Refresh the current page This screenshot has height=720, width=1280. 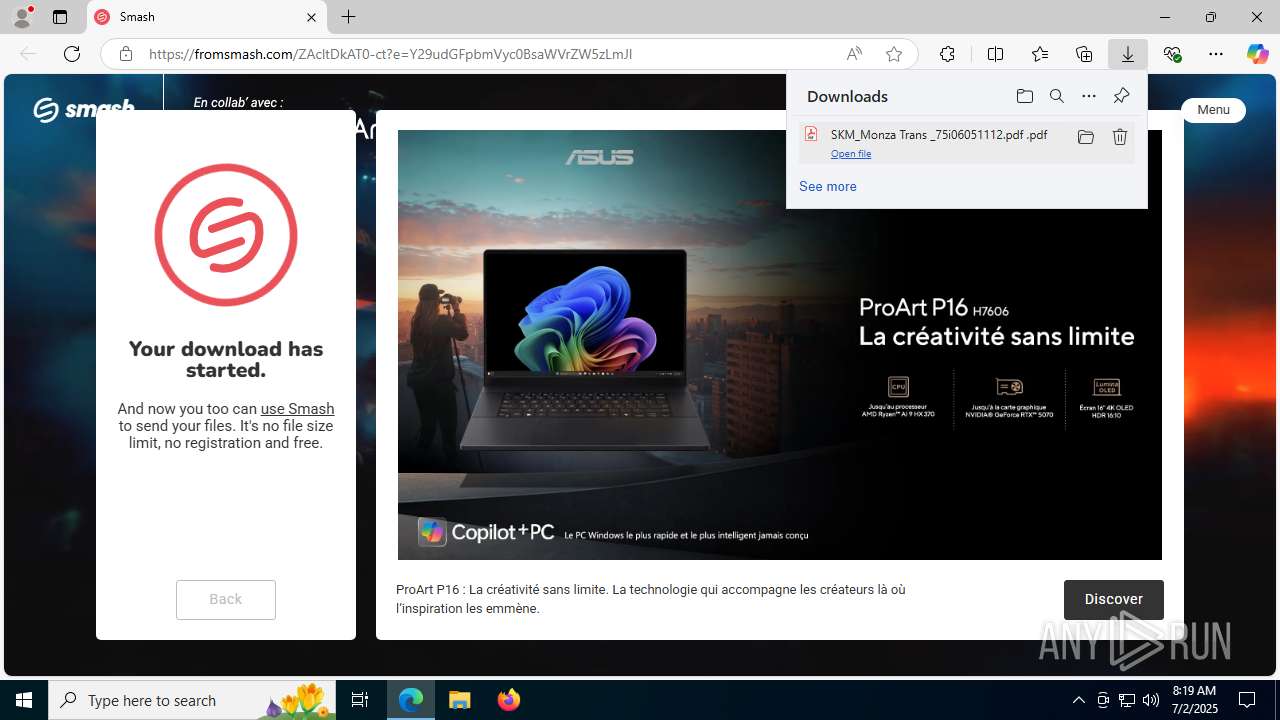[x=72, y=54]
